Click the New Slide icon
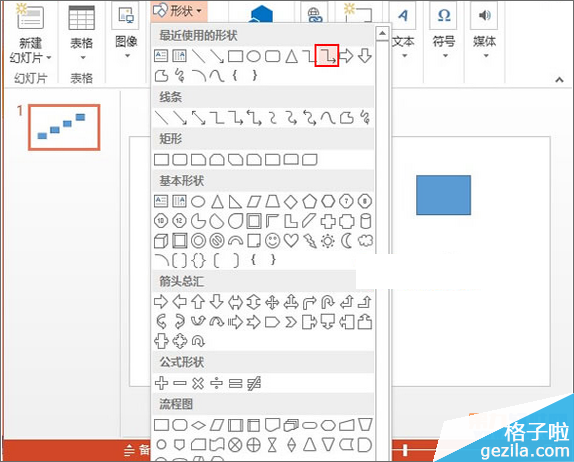Screen dimensions: 574x462 30,16
